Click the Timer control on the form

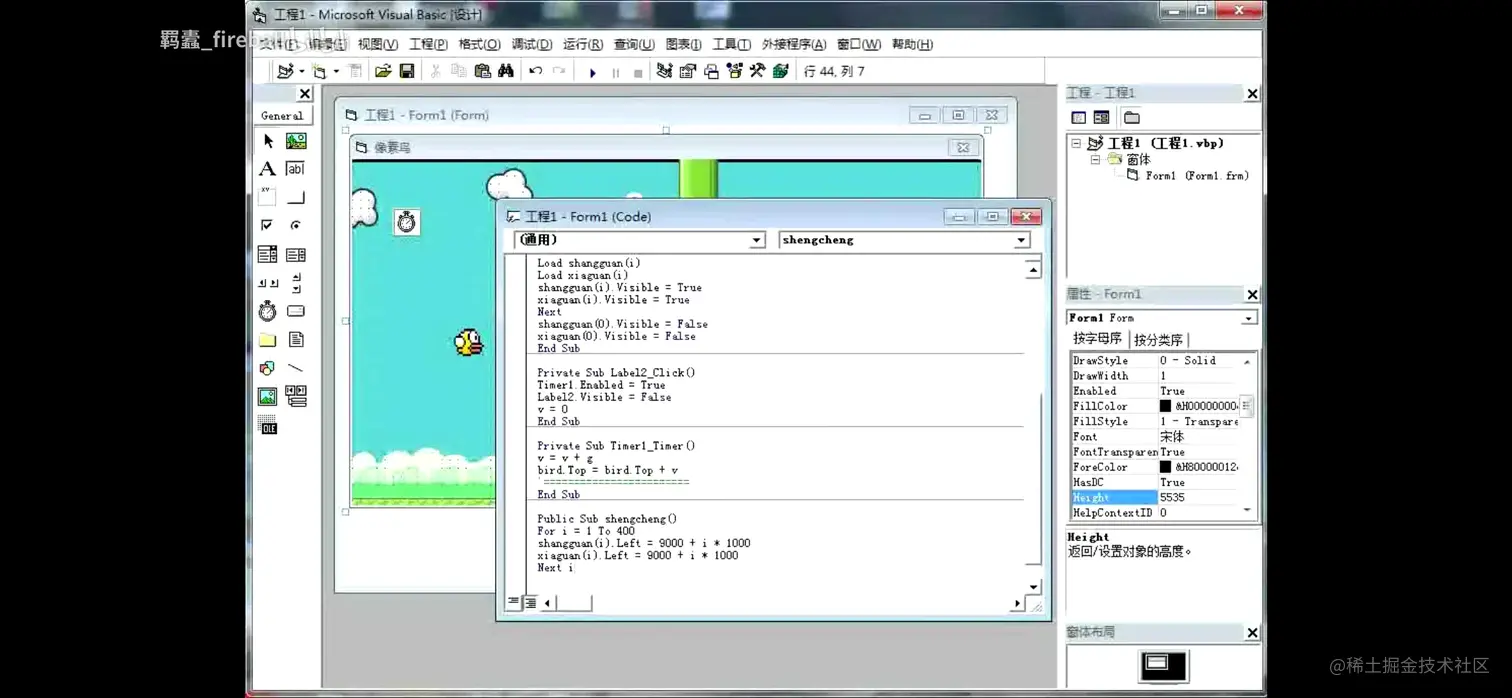(x=406, y=222)
